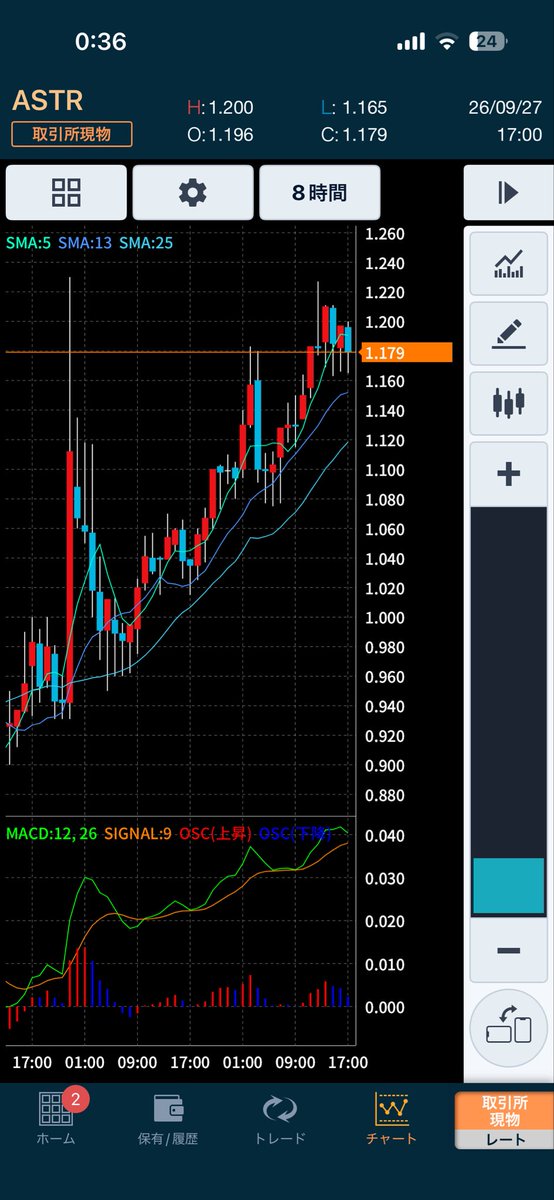The height and width of the screenshot is (1200, 554).
Task: Tap the battery indicator in status bar
Action: pos(487,41)
